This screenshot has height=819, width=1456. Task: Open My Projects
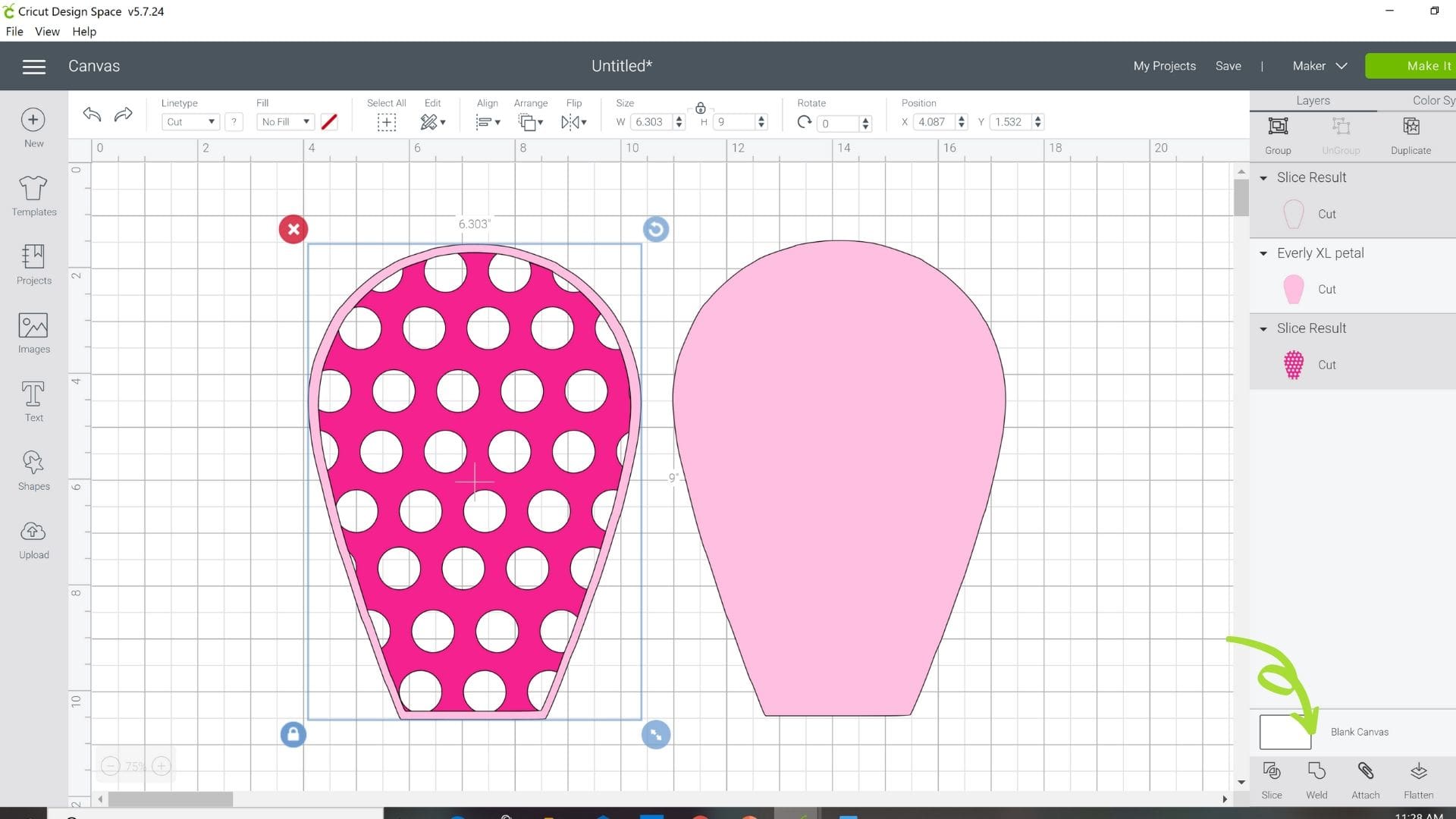click(x=1164, y=66)
